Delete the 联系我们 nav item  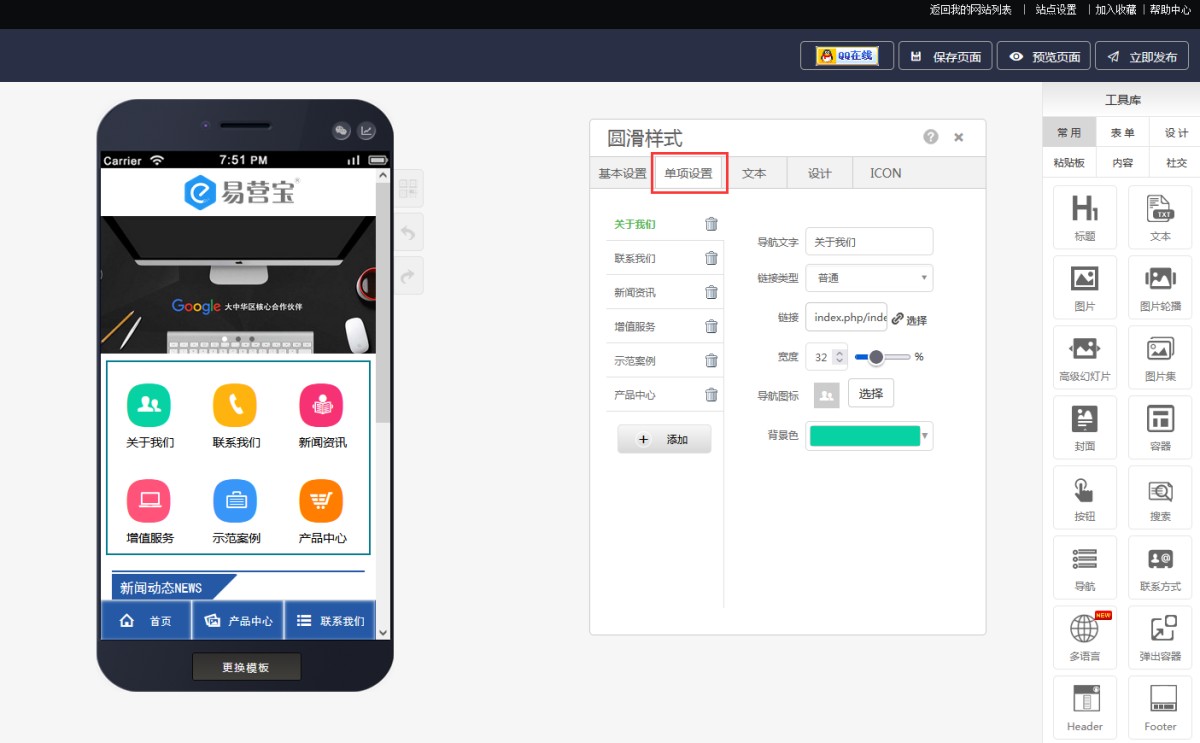click(x=711, y=258)
